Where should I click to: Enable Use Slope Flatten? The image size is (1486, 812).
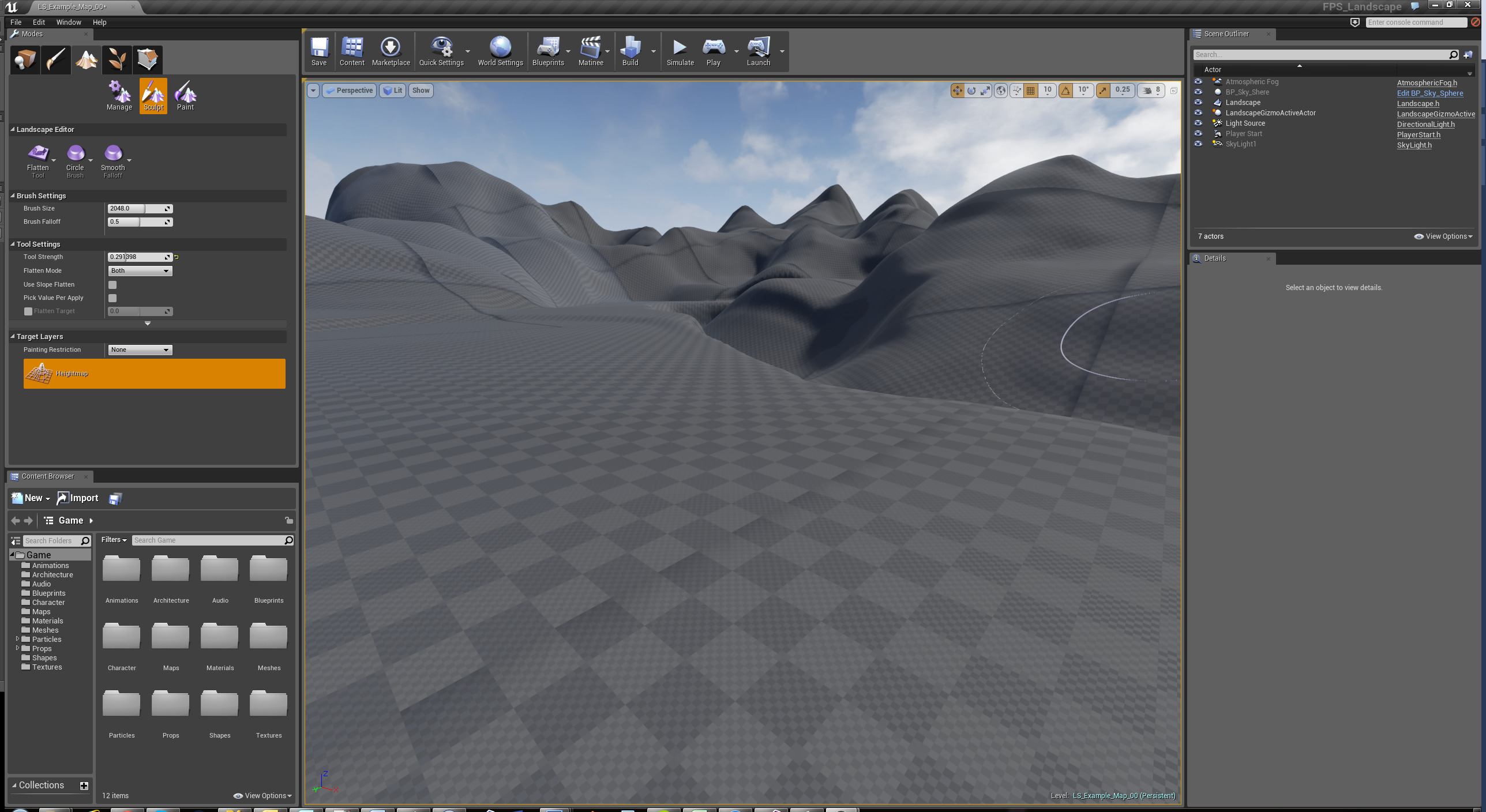coord(112,284)
